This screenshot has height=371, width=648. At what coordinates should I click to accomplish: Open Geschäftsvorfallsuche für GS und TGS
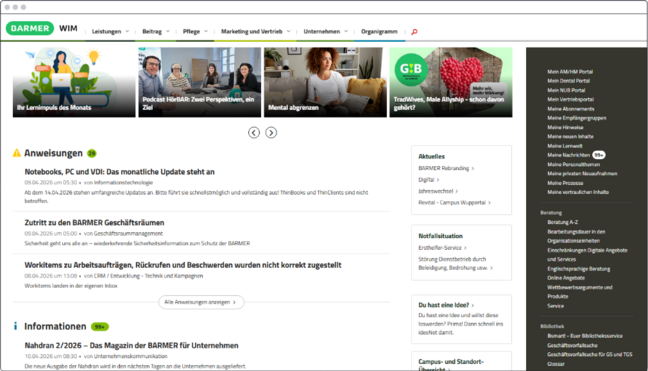click(x=589, y=354)
